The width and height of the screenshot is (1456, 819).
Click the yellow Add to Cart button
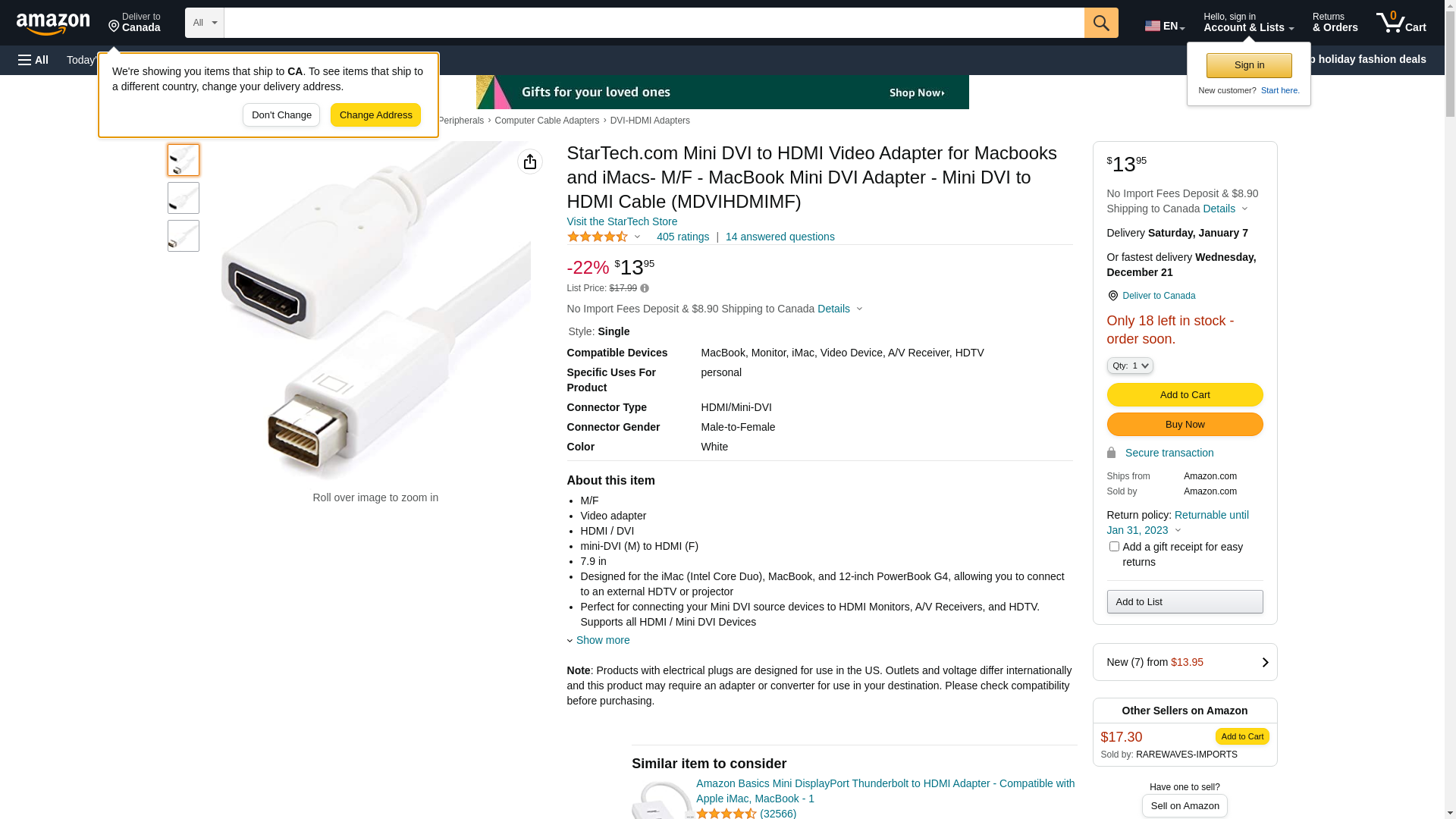point(1185,394)
